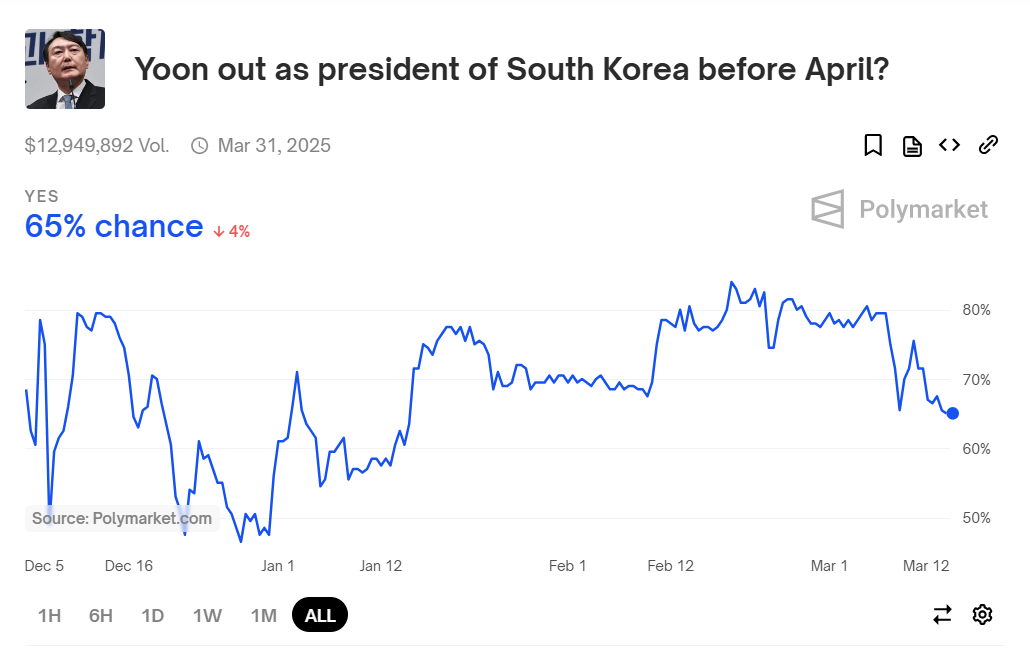Select the 1W time range
The height and width of the screenshot is (652, 1030).
pos(207,615)
